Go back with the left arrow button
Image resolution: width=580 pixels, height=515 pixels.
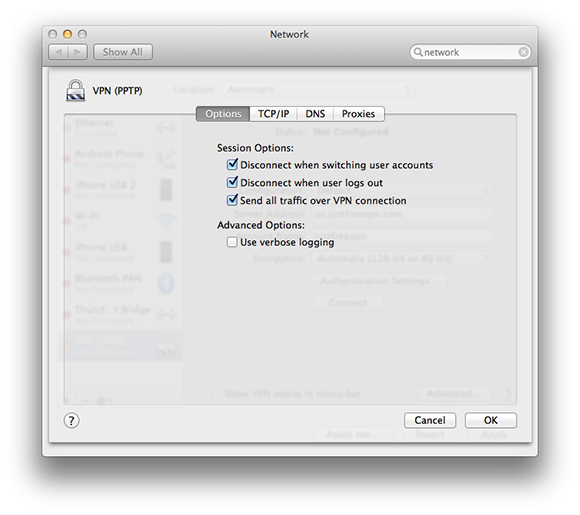click(58, 52)
